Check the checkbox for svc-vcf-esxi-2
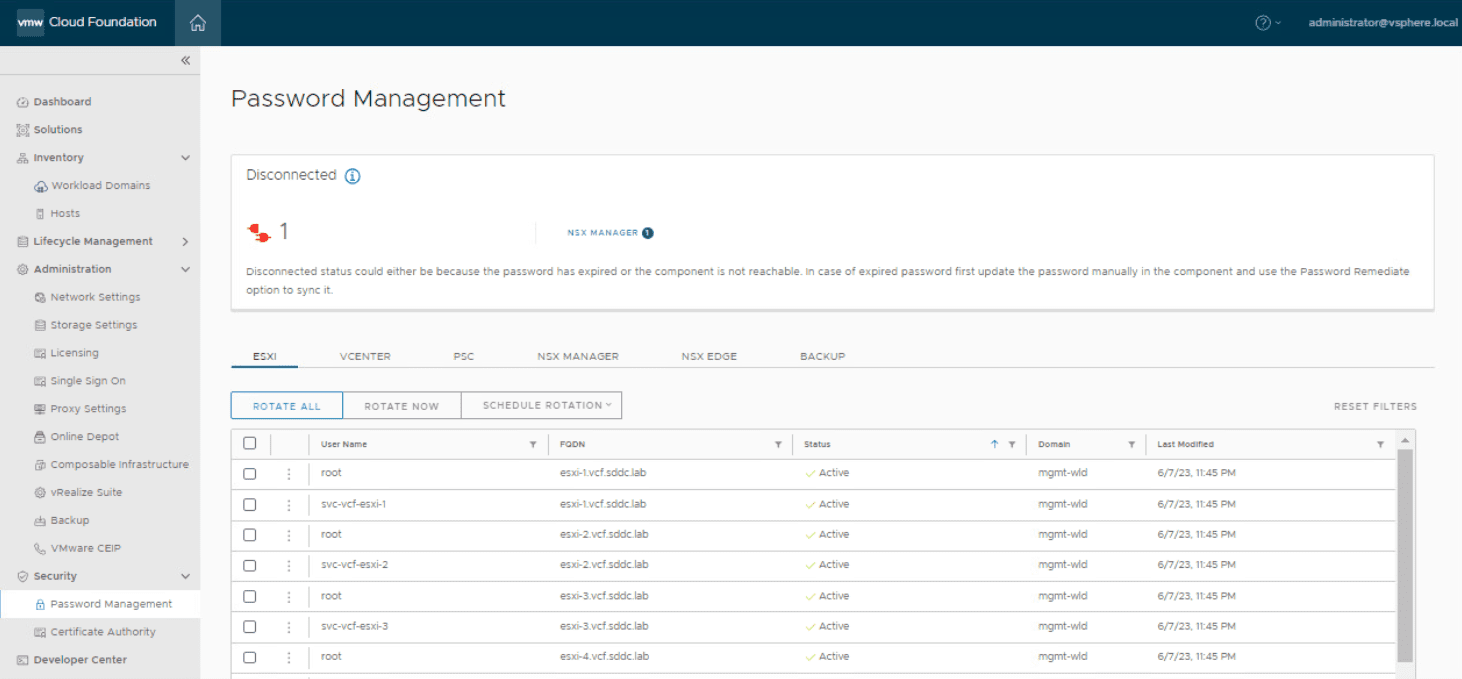1462x679 pixels. 249,565
